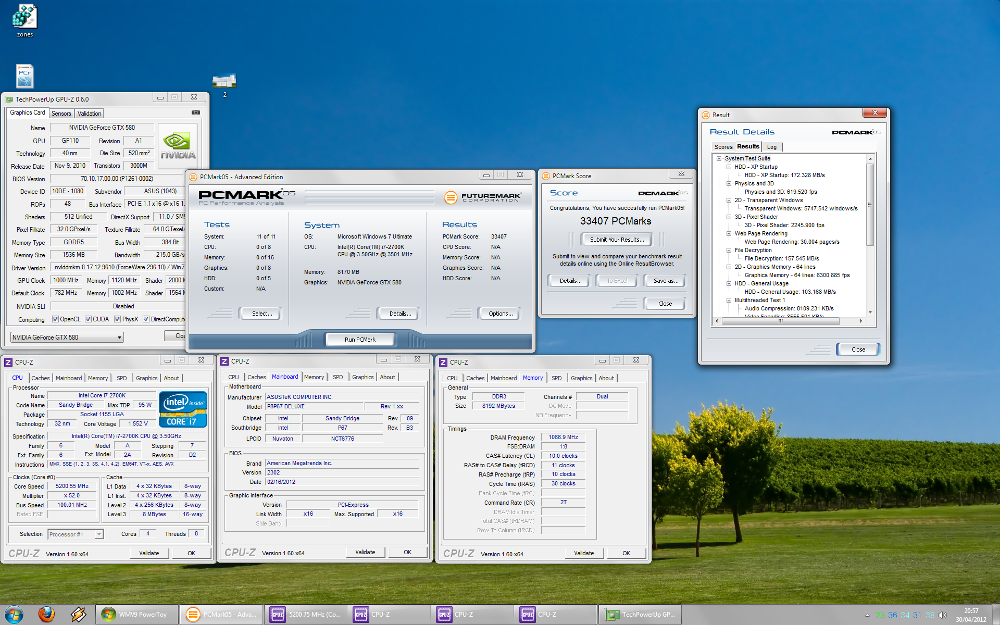1000x625 pixels.
Task: Click Save as button in PCMark Score
Action: click(665, 281)
